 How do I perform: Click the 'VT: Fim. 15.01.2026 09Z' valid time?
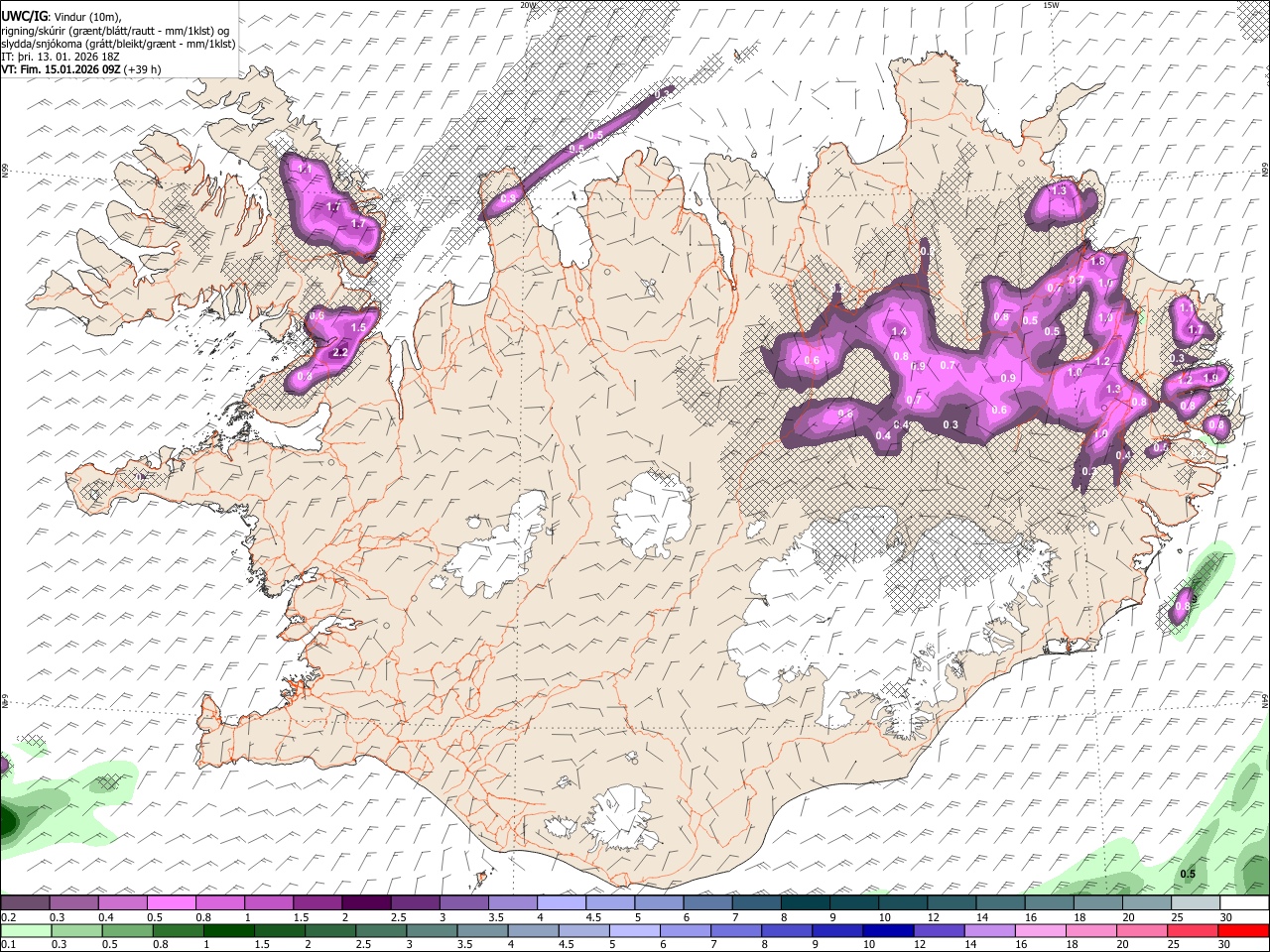pos(62,69)
